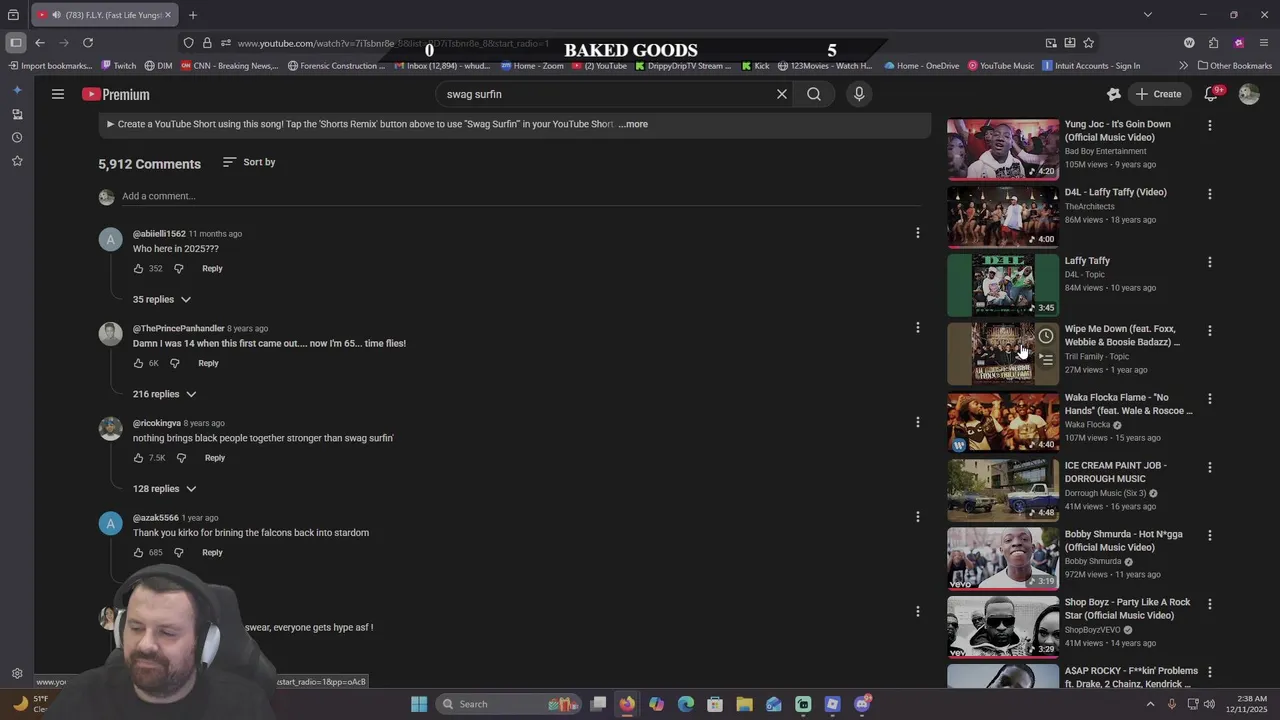Open 'ICE CREAM PAINT JOB - DORROUGH MUSIC' video title
The image size is (1280, 720).
point(1116,472)
